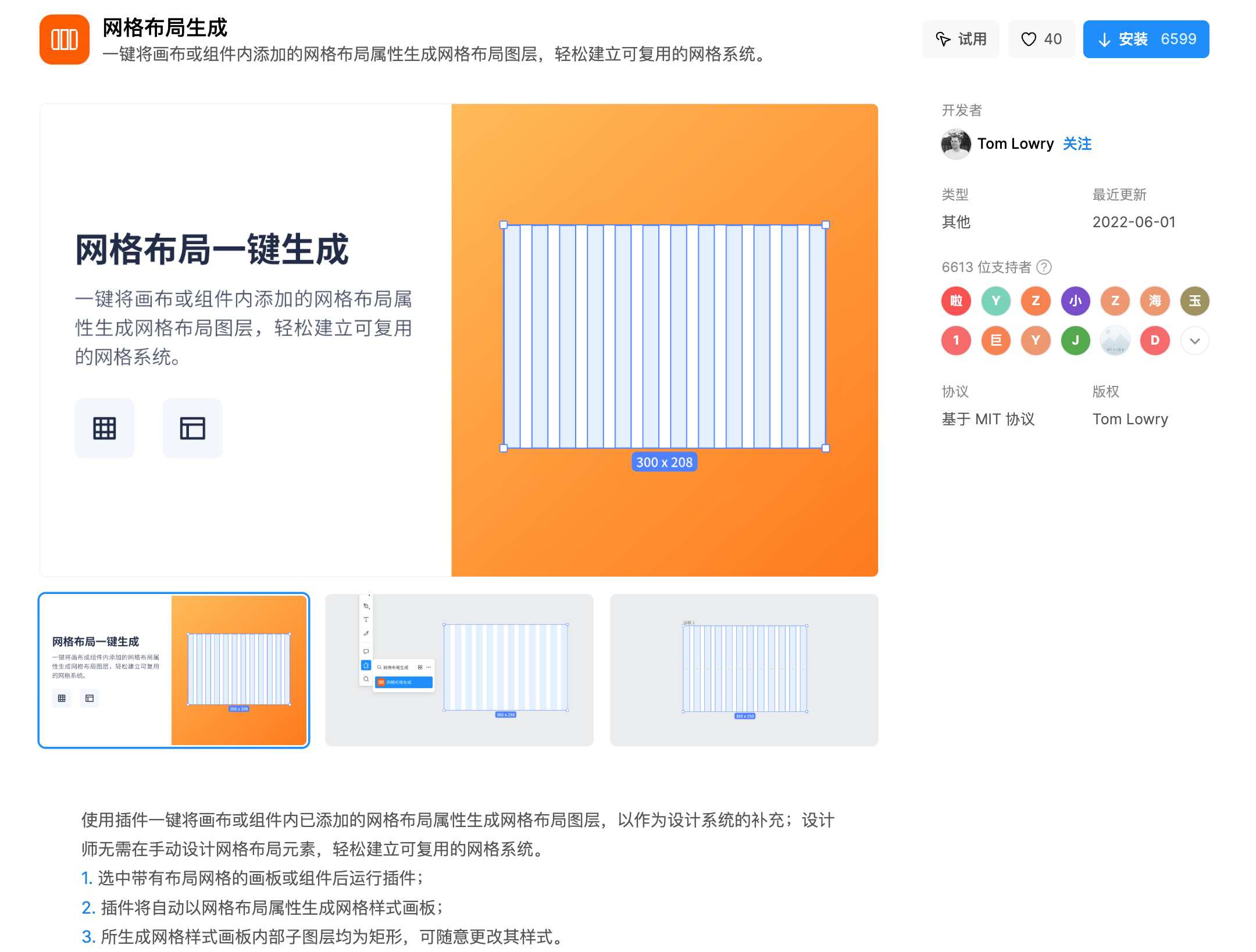Click the green J supporter avatar
The height and width of the screenshot is (952, 1256).
click(x=1075, y=341)
